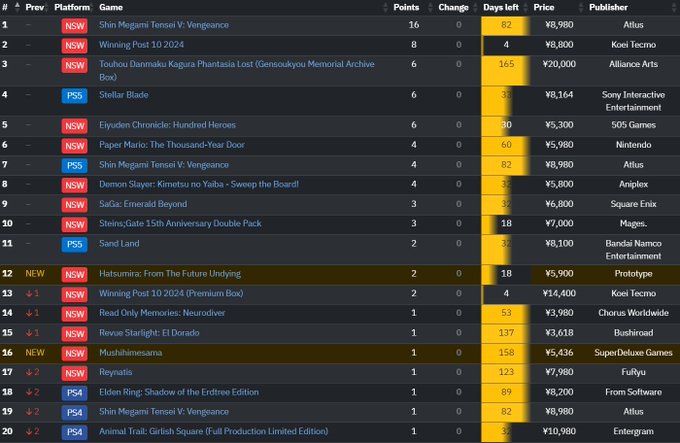The image size is (680, 443).
Task: Click the NSW badge next to Mushihimesama
Action: (75, 353)
